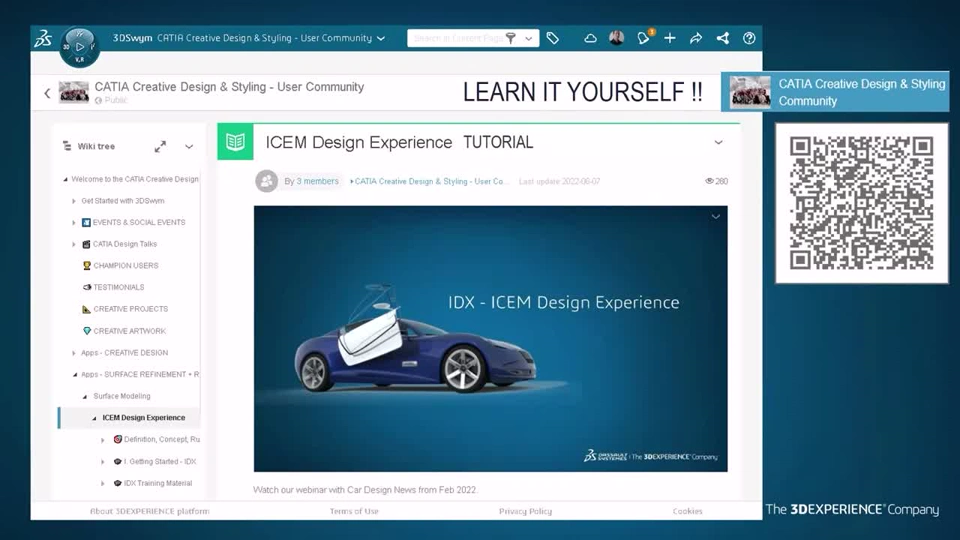Click the CREATIVE ARTWORK diamond icon

(86, 331)
